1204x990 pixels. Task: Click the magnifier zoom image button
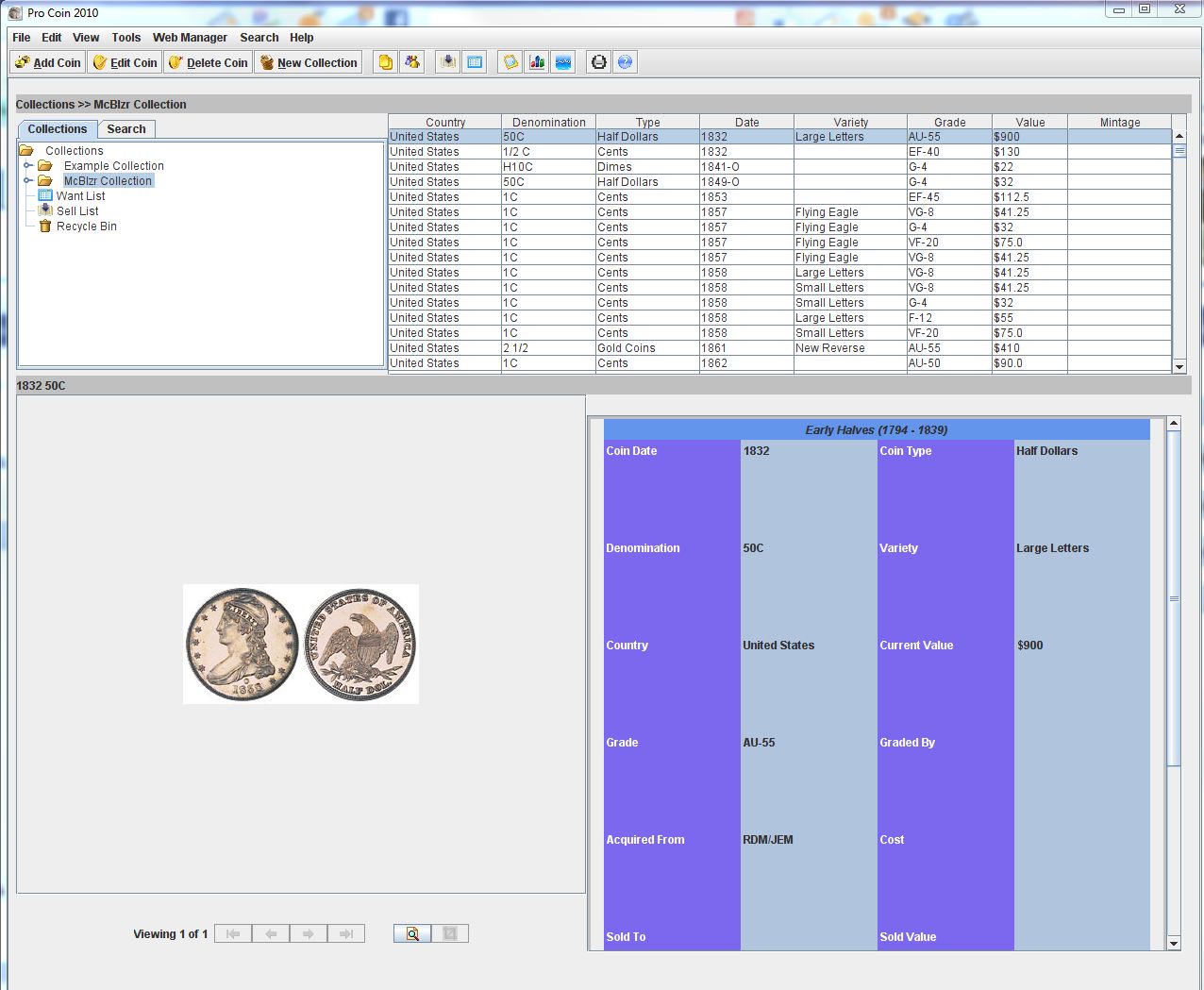click(x=412, y=933)
